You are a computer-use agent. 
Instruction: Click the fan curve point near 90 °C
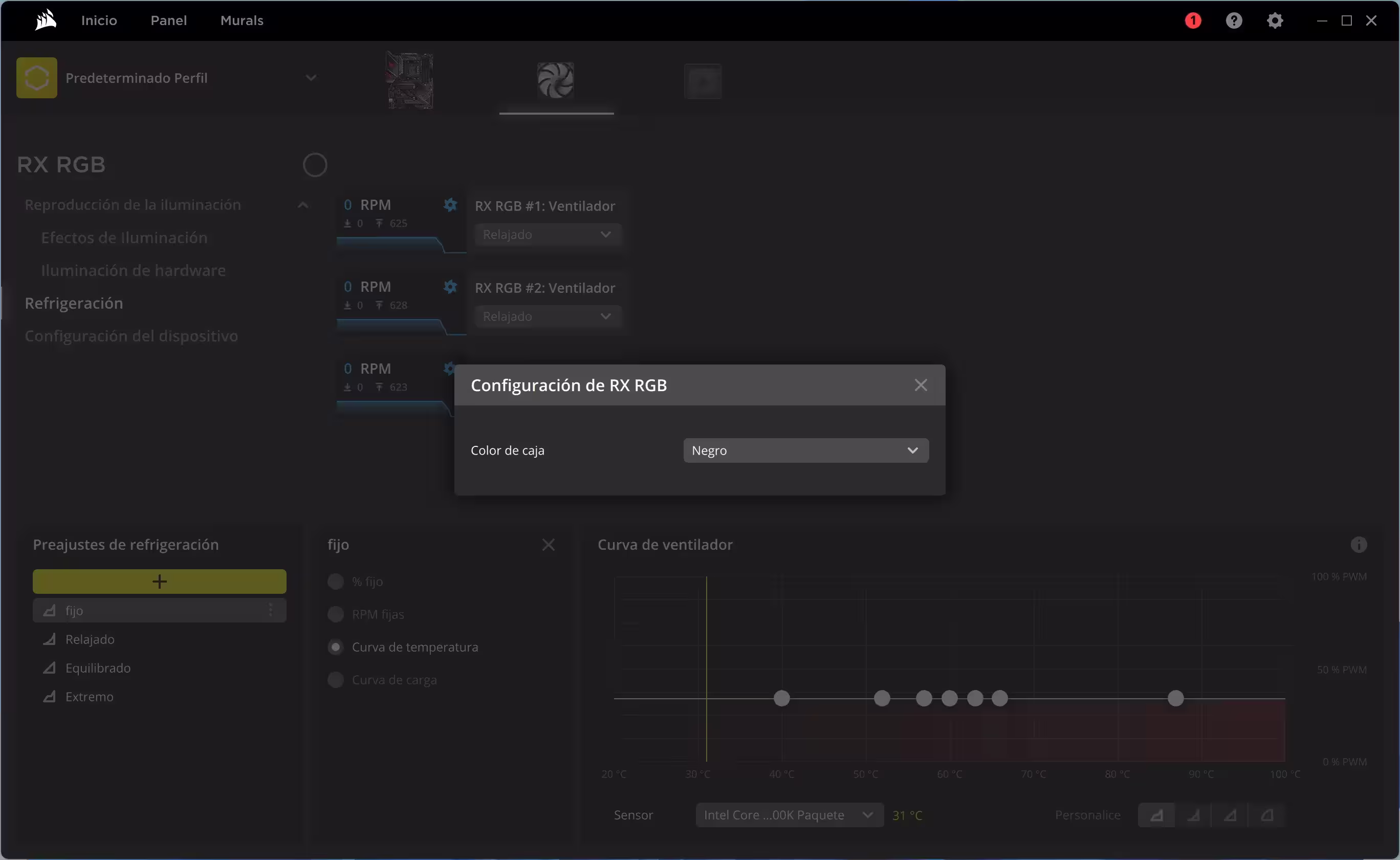pos(1175,698)
